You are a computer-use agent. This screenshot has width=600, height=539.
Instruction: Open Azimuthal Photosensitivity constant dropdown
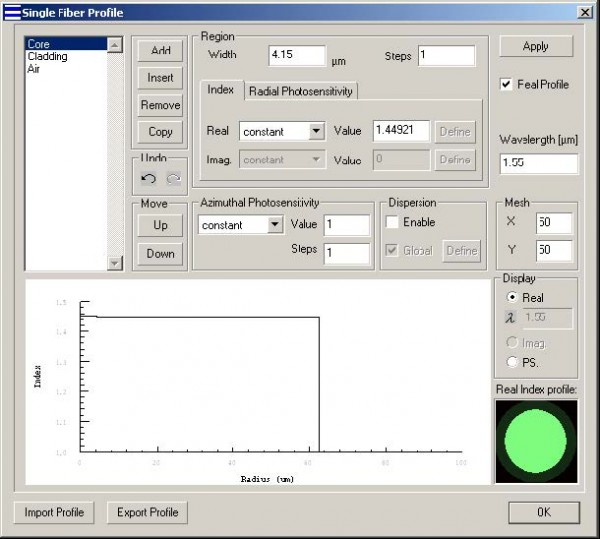point(275,224)
